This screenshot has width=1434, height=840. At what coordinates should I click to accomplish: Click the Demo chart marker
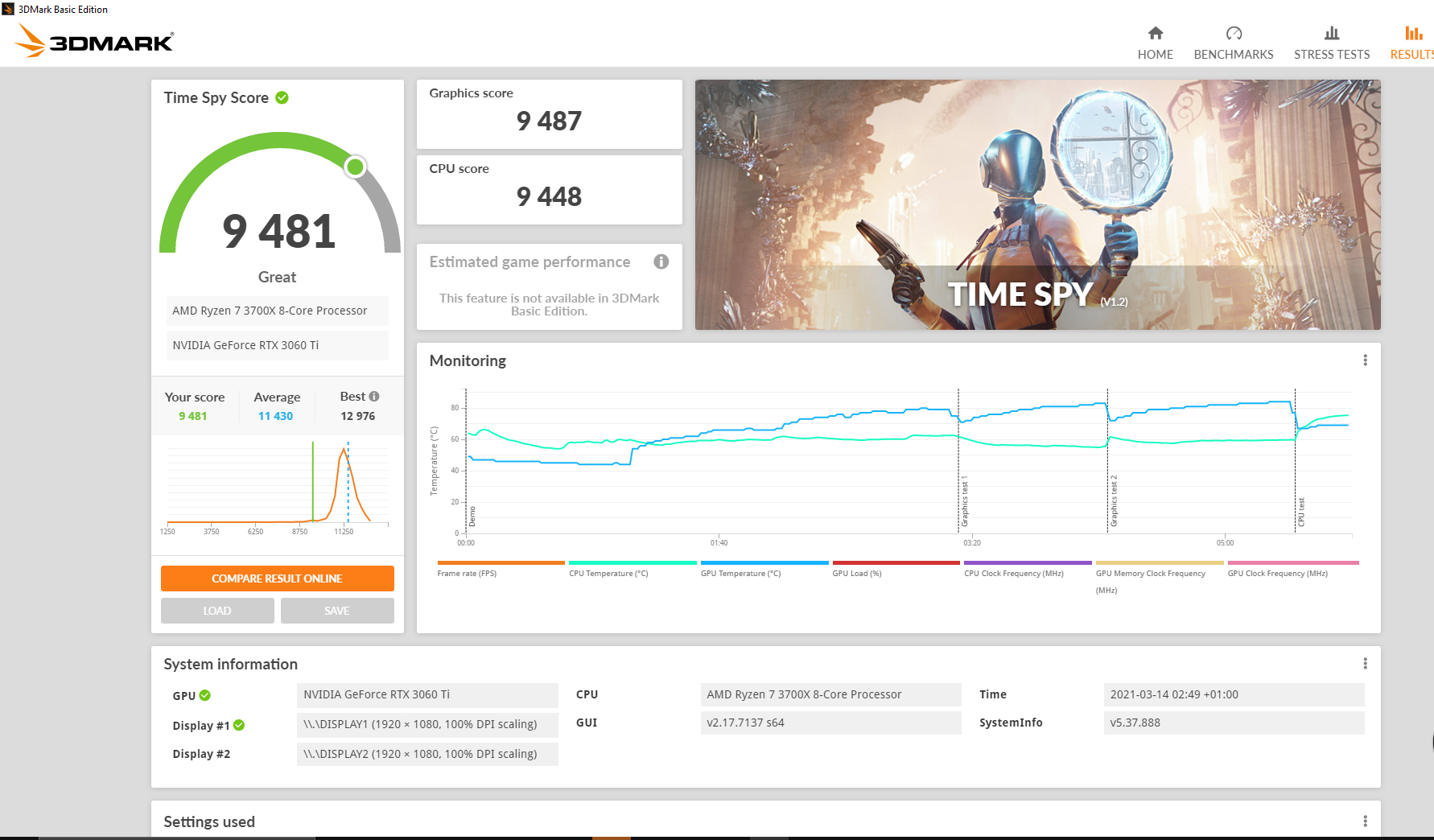(x=472, y=517)
